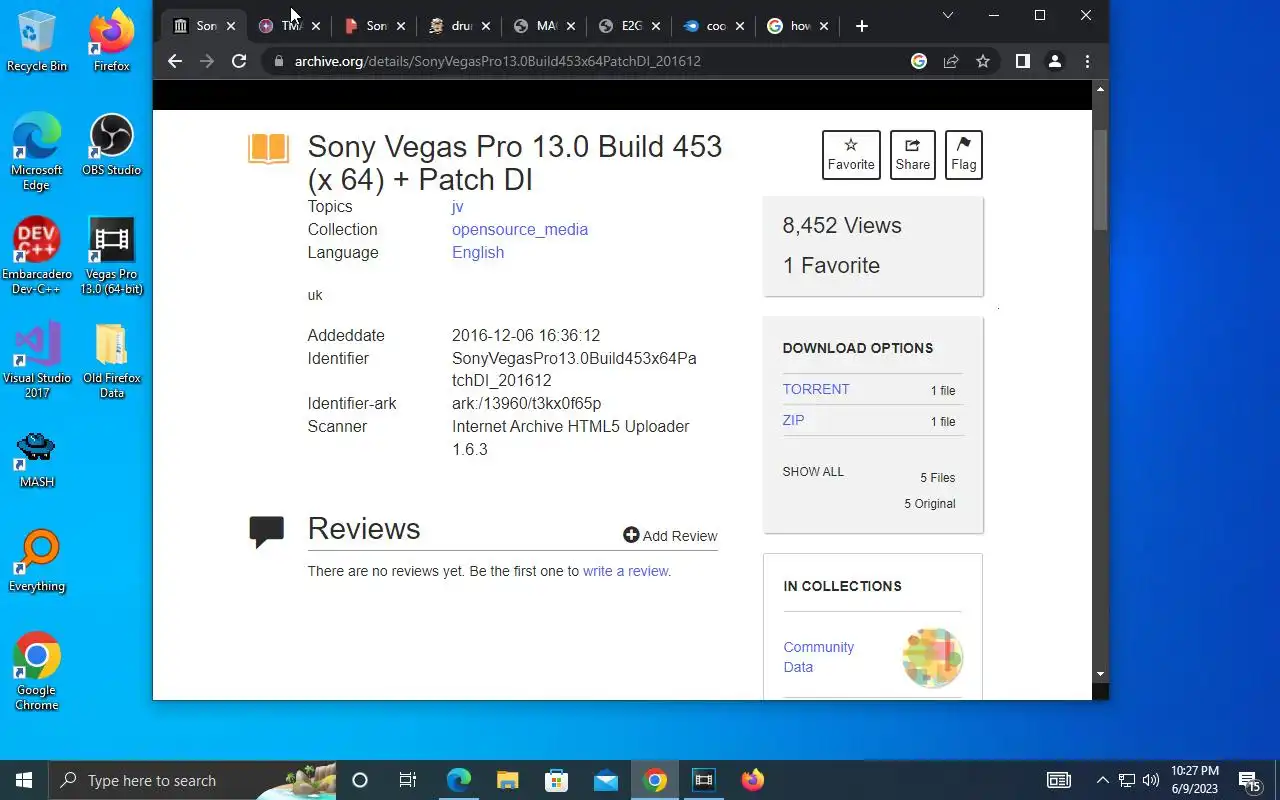Click Community Data collection thumbnail
This screenshot has width=1280, height=800.
932,657
